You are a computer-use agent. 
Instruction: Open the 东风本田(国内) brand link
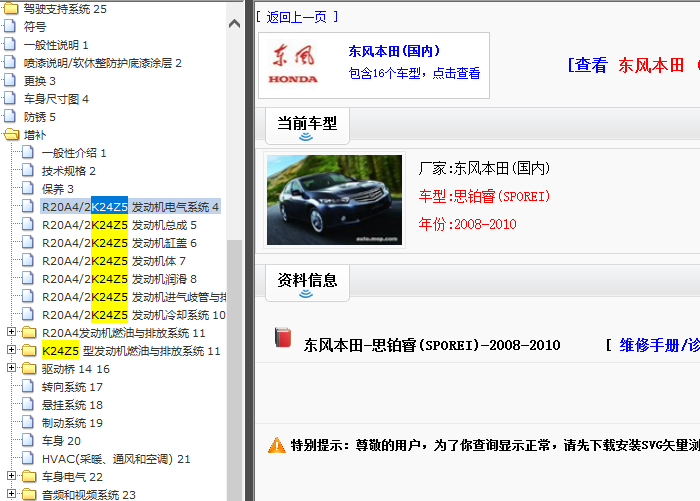point(394,51)
